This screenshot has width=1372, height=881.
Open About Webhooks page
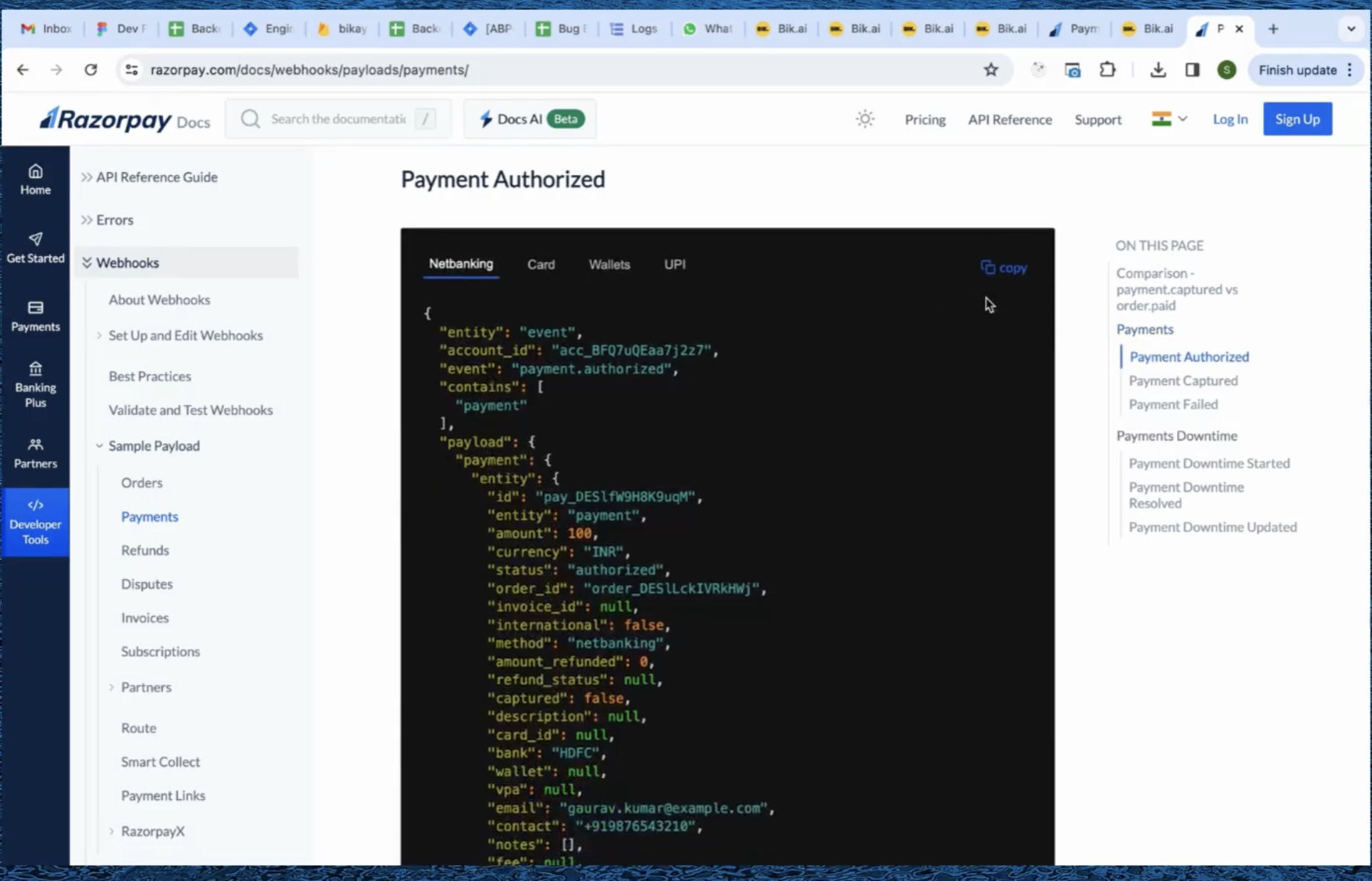[x=159, y=300]
